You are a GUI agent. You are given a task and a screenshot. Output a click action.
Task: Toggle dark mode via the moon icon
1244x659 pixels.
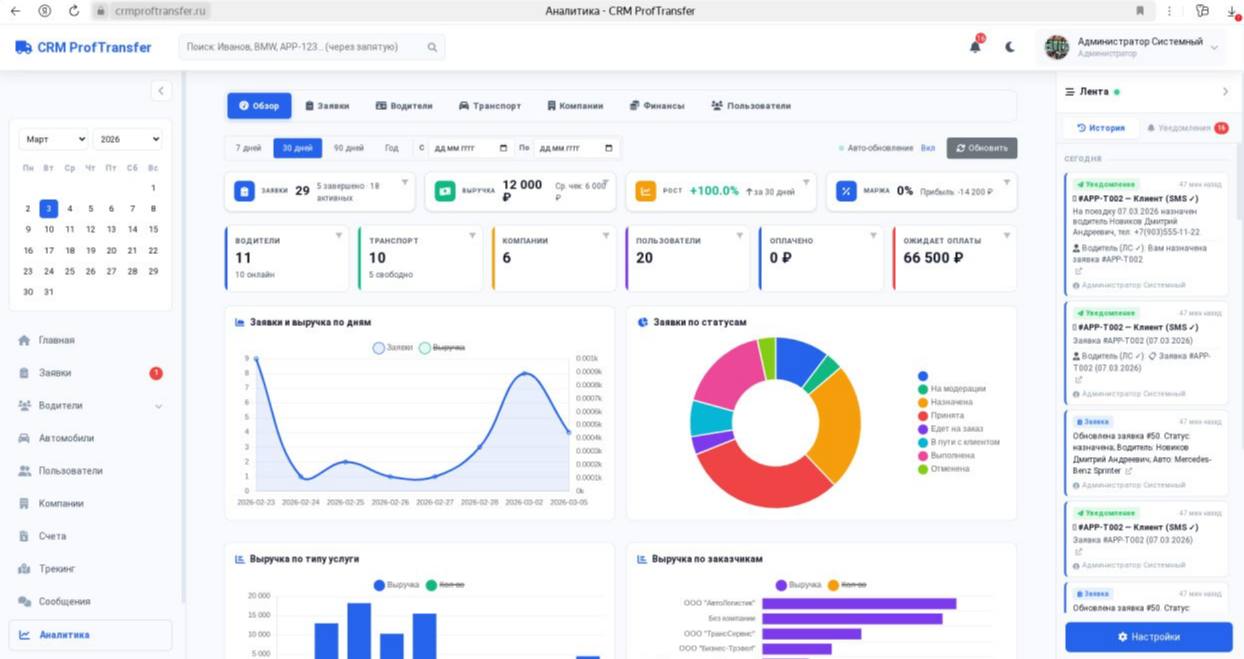pos(1007,46)
